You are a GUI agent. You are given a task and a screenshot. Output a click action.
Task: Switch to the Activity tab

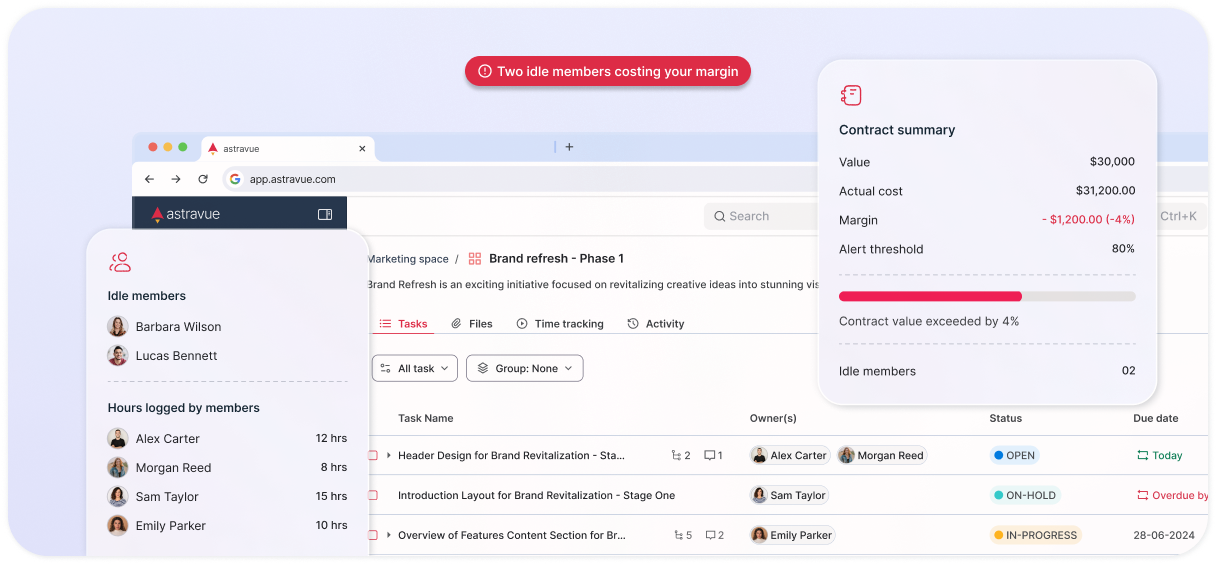pyautogui.click(x=656, y=324)
